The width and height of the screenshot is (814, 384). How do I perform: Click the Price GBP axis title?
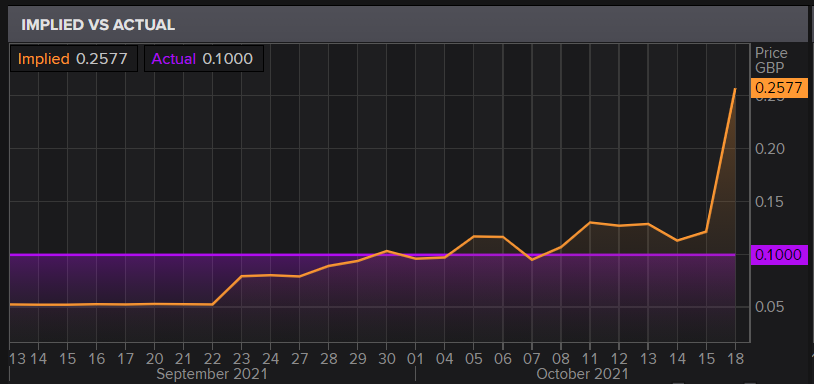(771, 60)
